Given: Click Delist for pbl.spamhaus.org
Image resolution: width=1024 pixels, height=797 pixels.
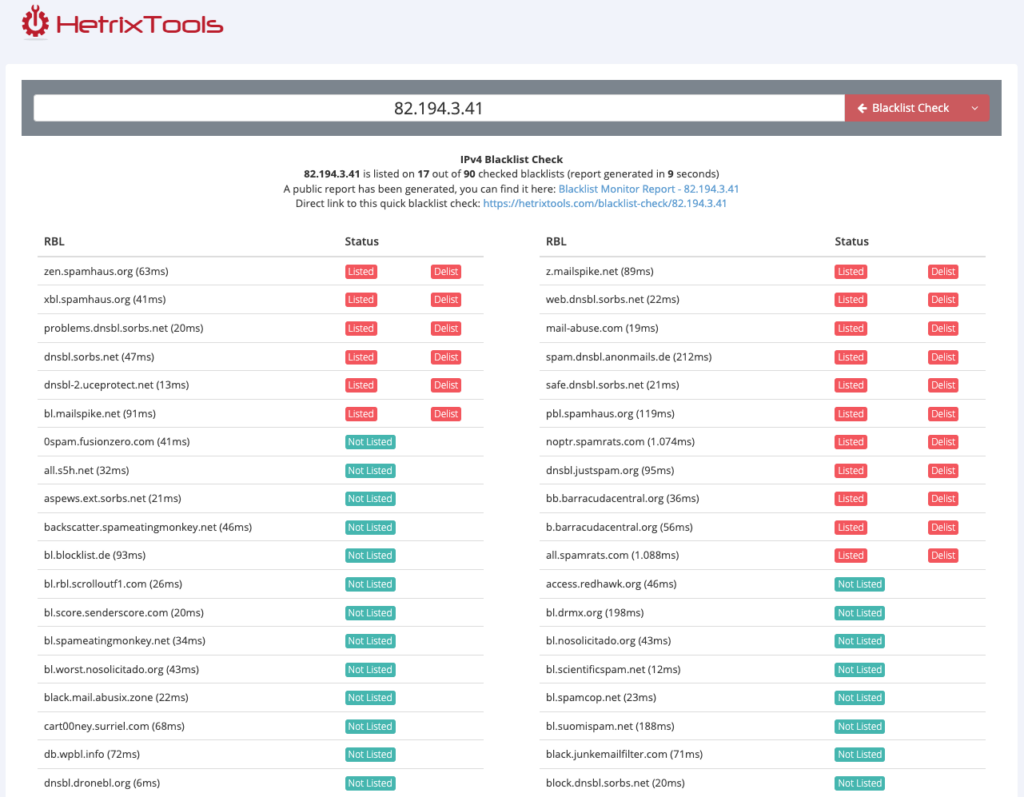Looking at the screenshot, I should pyautogui.click(x=943, y=414).
